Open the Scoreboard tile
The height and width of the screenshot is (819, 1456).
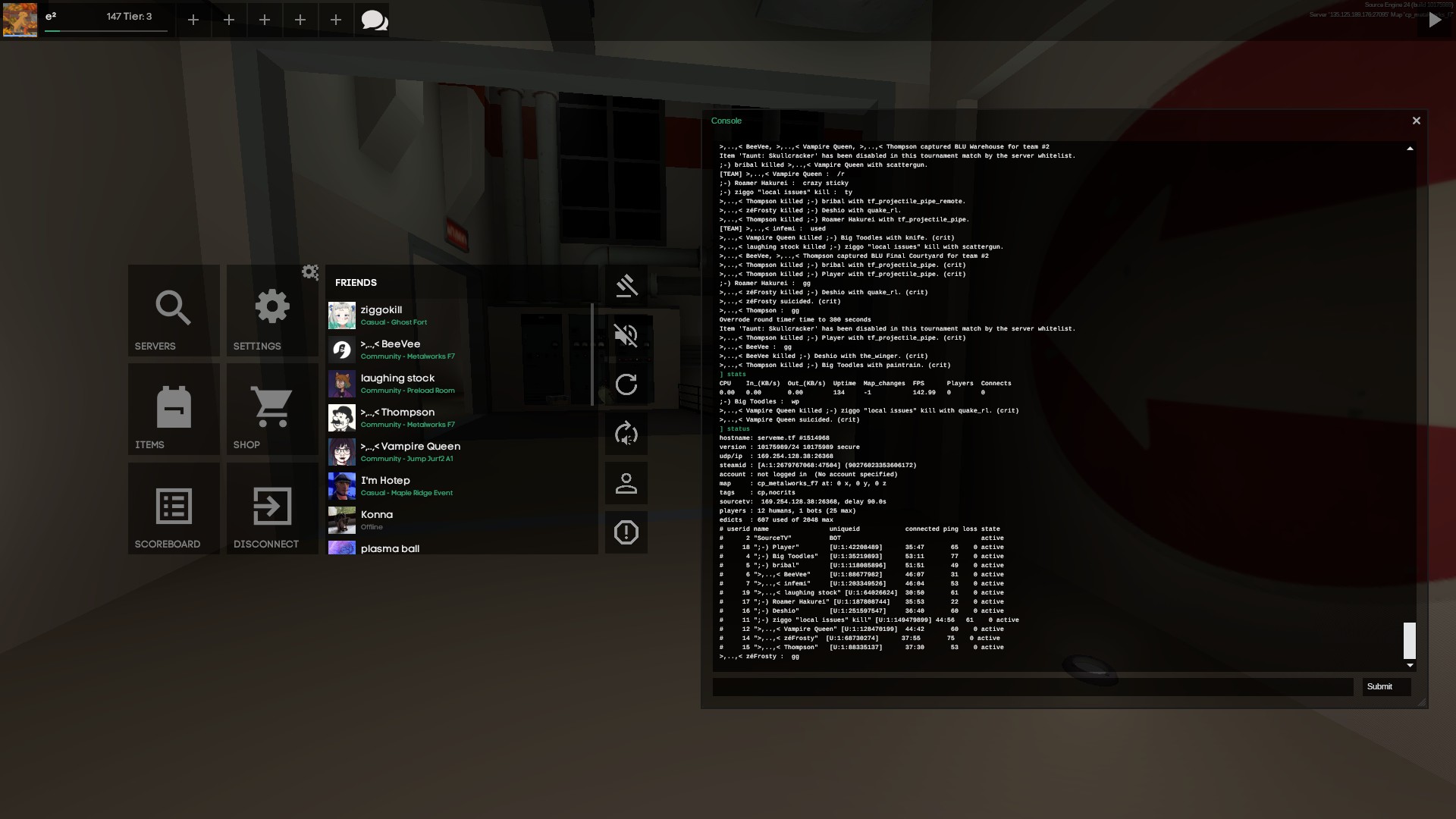pyautogui.click(x=174, y=509)
